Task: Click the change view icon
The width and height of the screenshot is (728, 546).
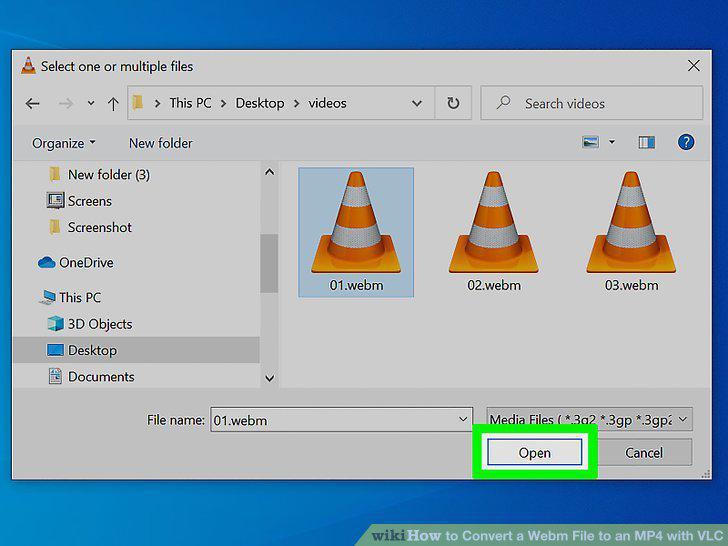Action: pyautogui.click(x=590, y=142)
